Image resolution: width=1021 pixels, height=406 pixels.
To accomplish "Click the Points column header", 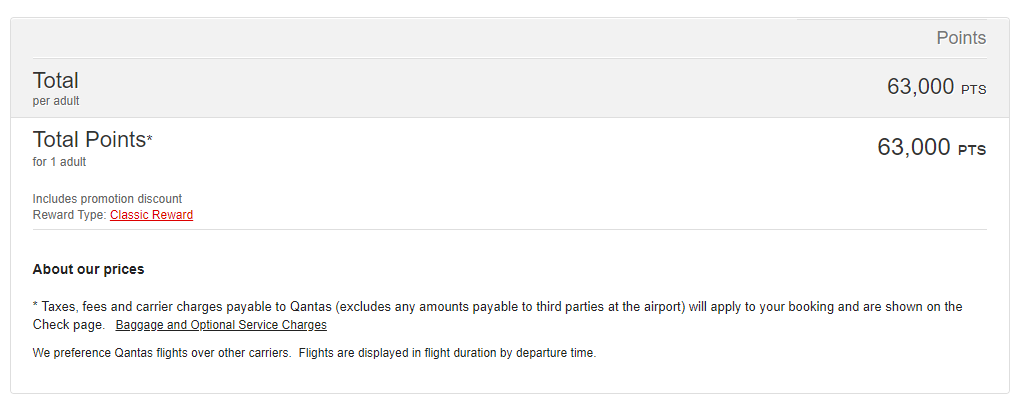I will click(x=960, y=38).
